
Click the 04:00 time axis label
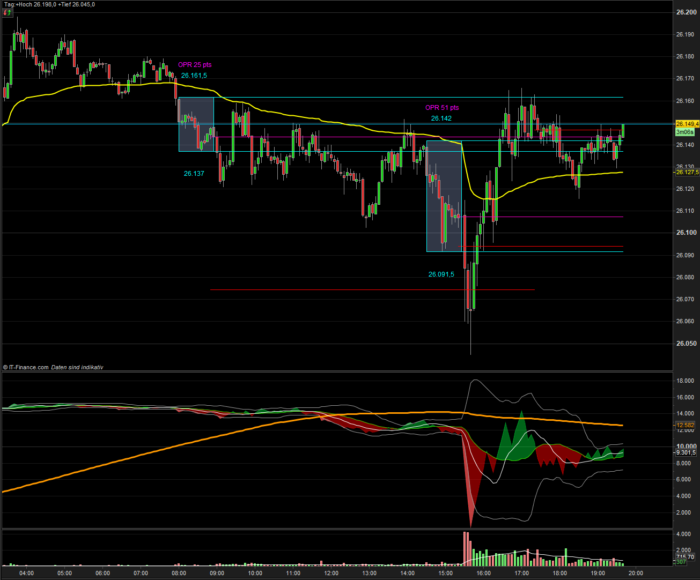[x=26, y=573]
